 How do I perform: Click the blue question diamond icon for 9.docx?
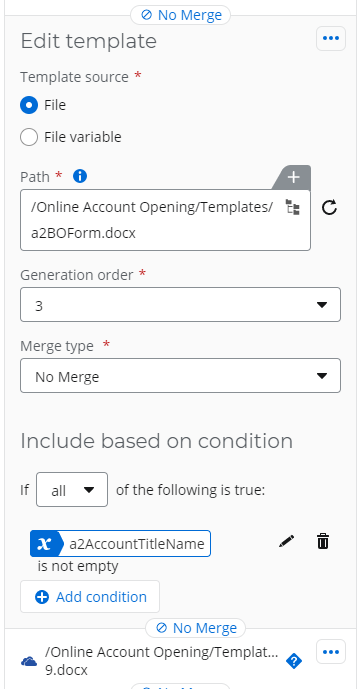point(294,660)
